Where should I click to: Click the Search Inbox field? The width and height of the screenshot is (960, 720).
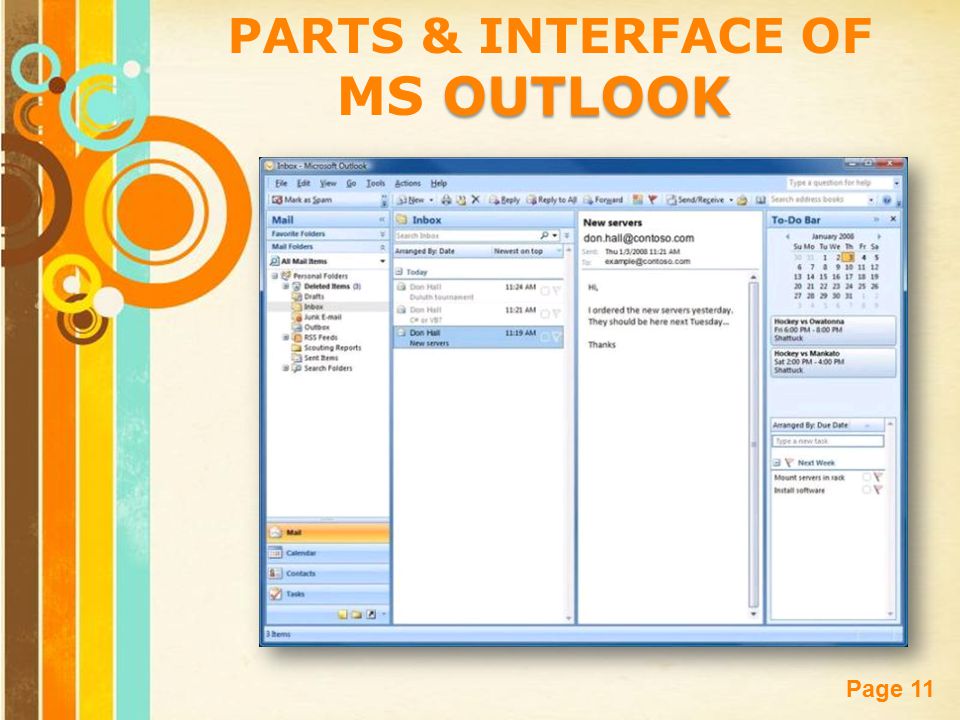pyautogui.click(x=467, y=236)
